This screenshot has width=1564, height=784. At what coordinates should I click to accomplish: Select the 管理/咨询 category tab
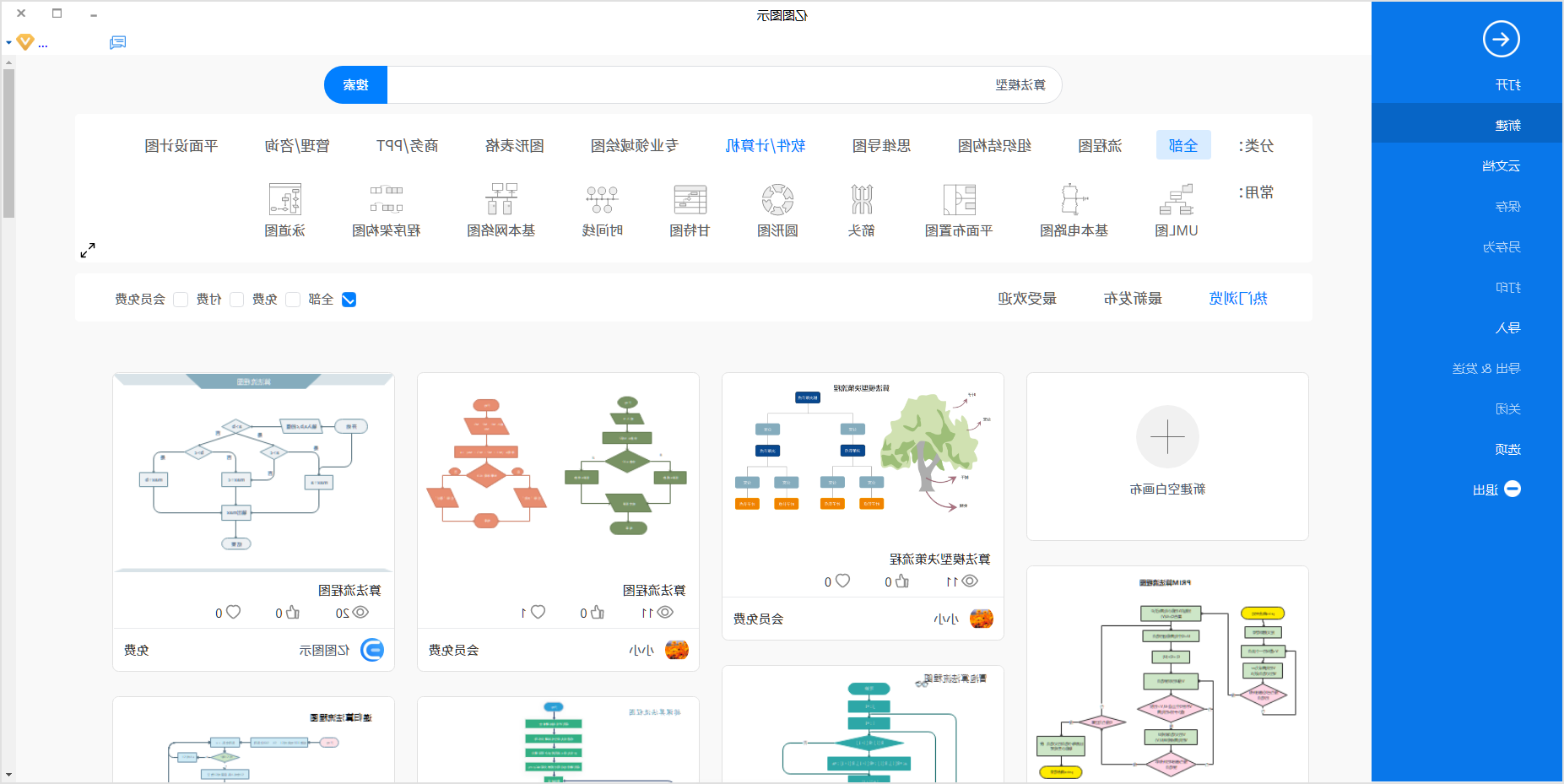[297, 145]
